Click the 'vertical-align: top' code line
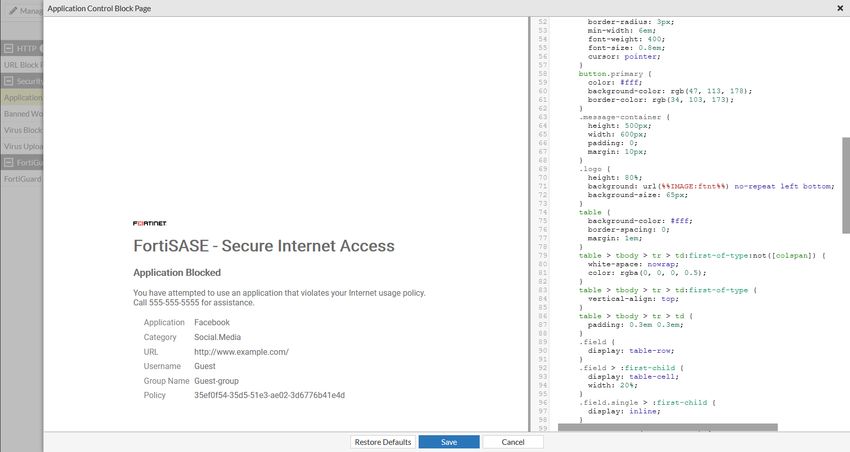Screen dimensions: 850x452 point(633,299)
